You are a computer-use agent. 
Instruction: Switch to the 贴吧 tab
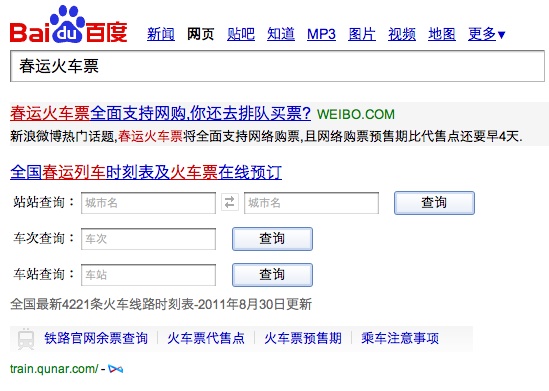241,34
